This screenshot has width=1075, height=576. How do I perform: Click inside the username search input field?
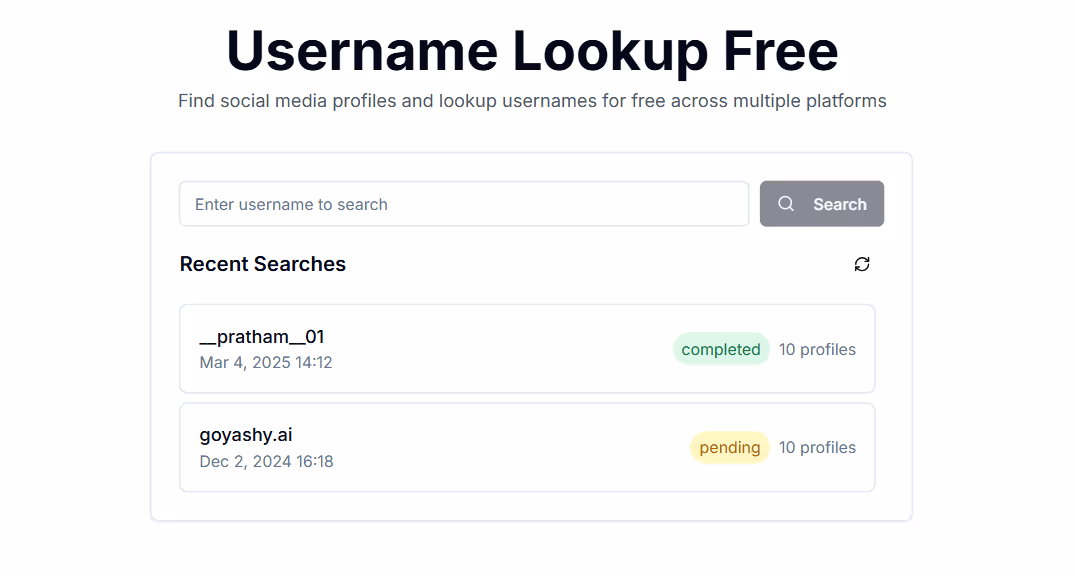[464, 203]
